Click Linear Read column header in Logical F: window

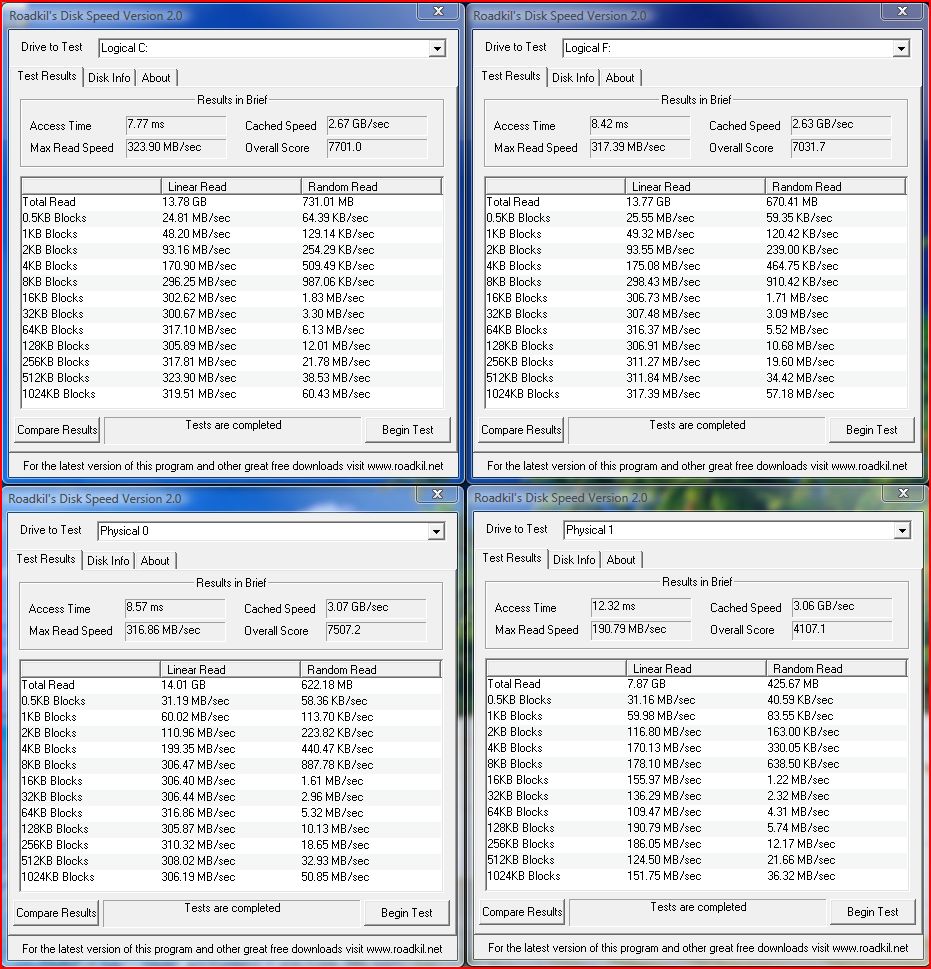pyautogui.click(x=695, y=187)
